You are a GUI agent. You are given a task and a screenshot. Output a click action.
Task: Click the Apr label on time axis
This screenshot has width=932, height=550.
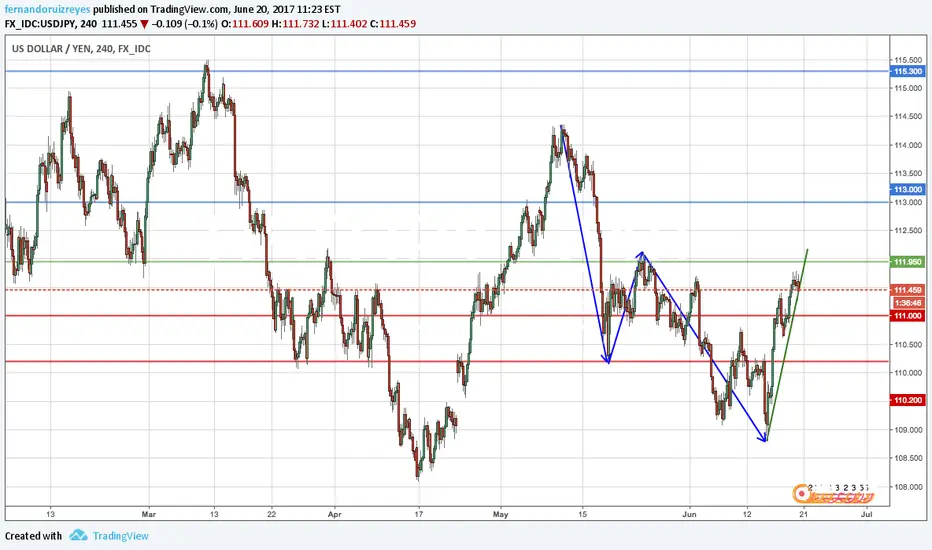point(335,514)
